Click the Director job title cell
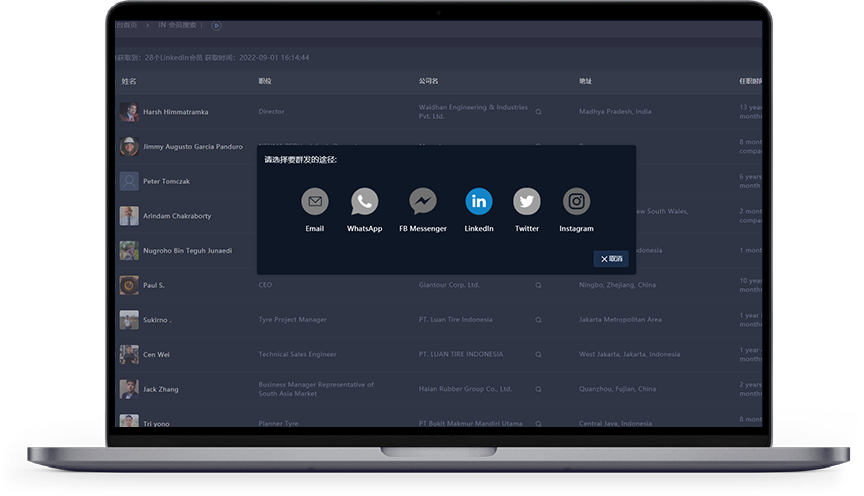864x496 pixels. click(272, 111)
